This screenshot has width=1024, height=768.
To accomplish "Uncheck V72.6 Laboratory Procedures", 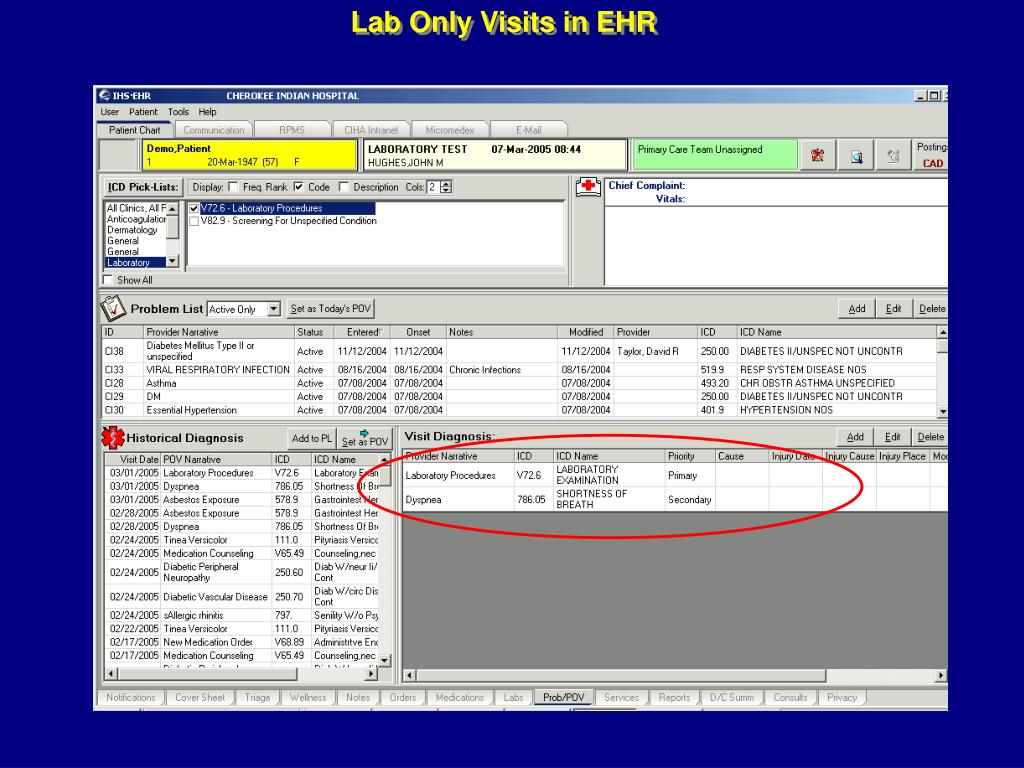I will coord(194,208).
